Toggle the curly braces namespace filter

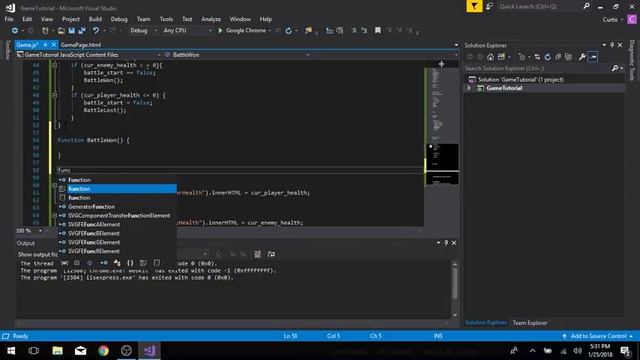click(x=130, y=263)
